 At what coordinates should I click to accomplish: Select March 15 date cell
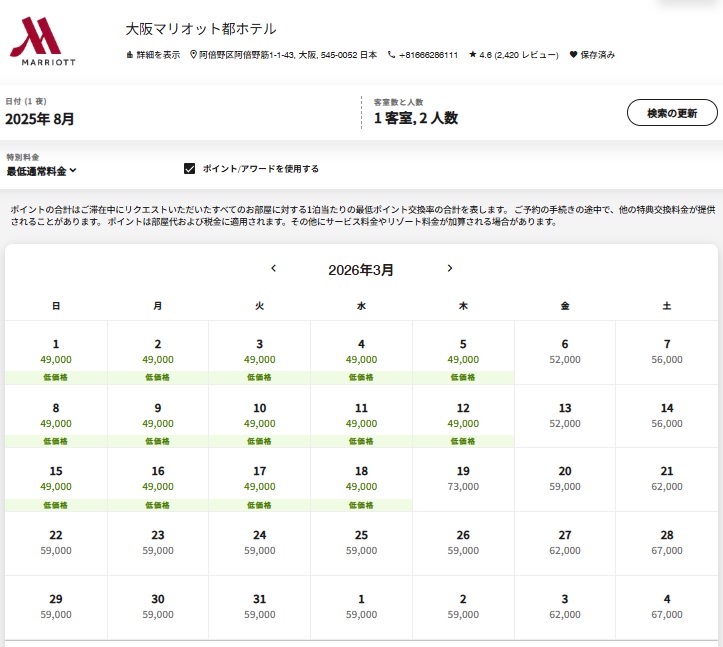pos(56,480)
